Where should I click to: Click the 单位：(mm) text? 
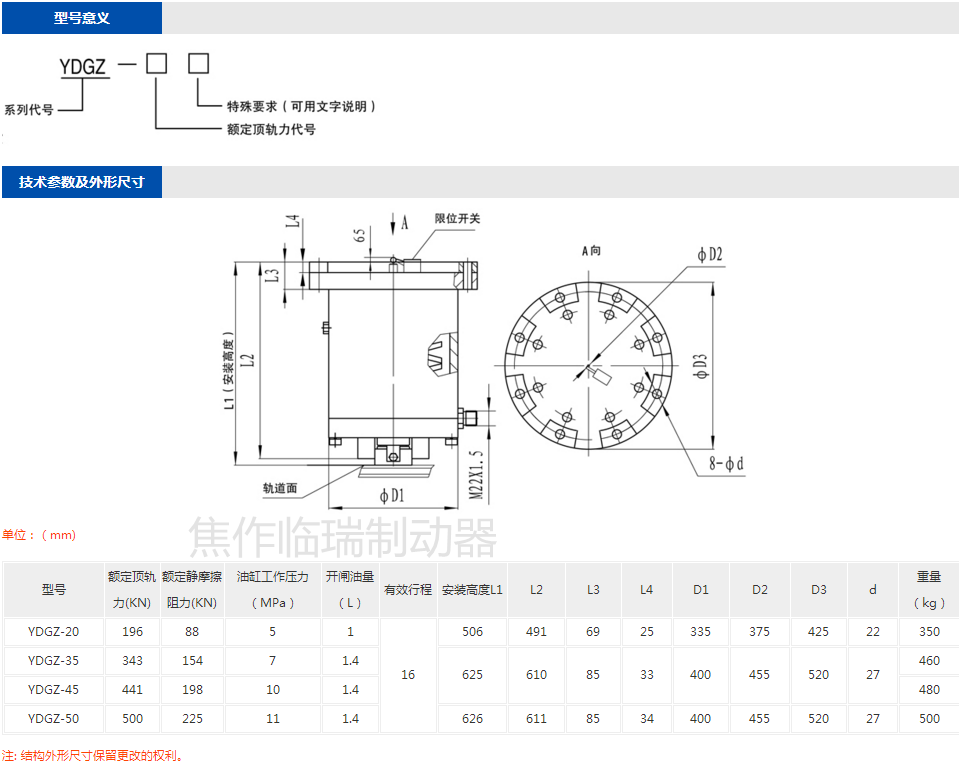tap(38, 534)
